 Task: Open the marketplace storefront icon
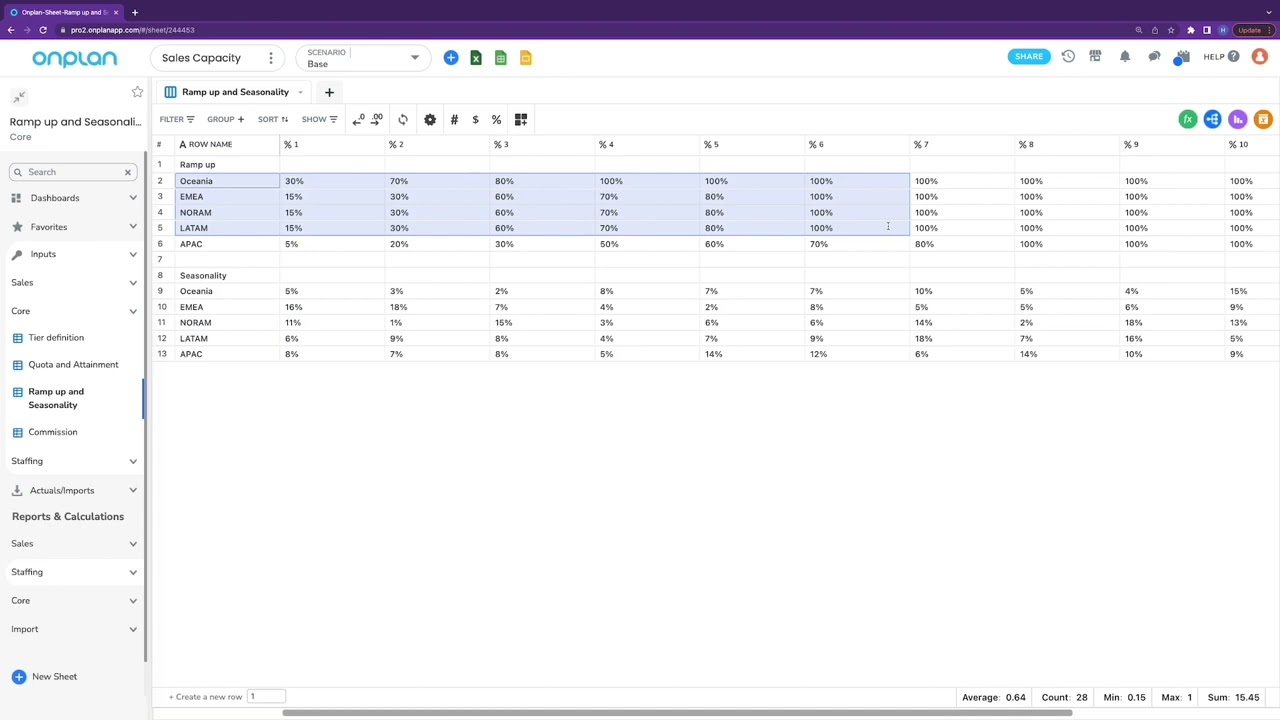click(1095, 57)
